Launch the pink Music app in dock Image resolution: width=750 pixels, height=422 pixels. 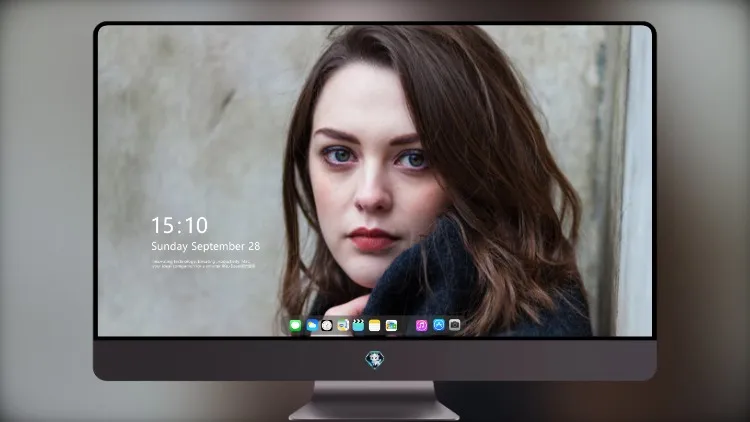point(421,326)
